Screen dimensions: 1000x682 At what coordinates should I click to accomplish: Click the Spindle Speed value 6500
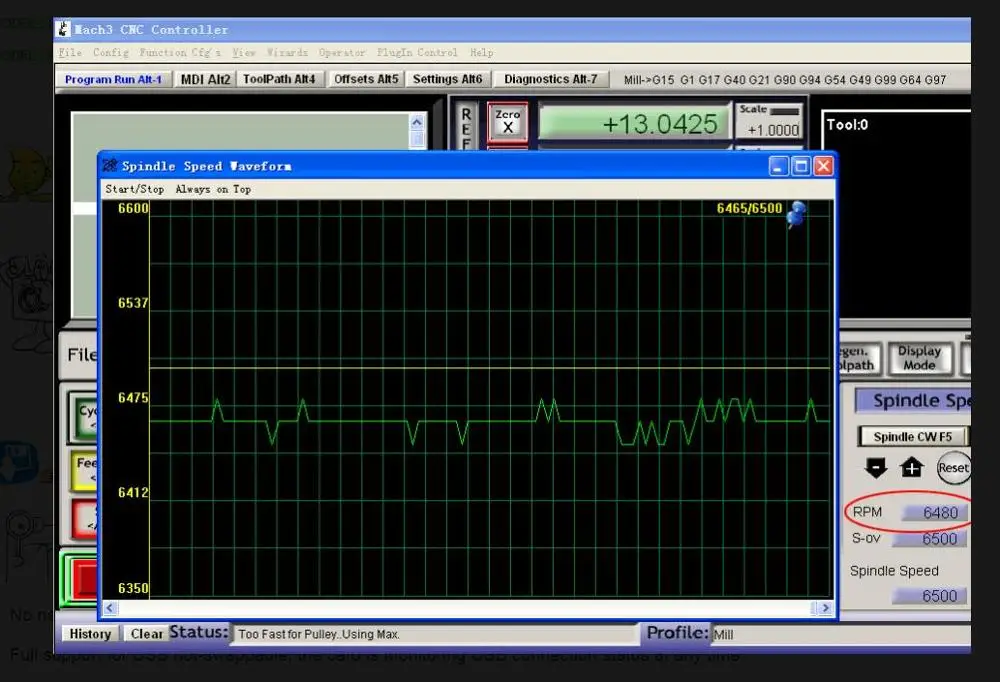click(x=930, y=596)
